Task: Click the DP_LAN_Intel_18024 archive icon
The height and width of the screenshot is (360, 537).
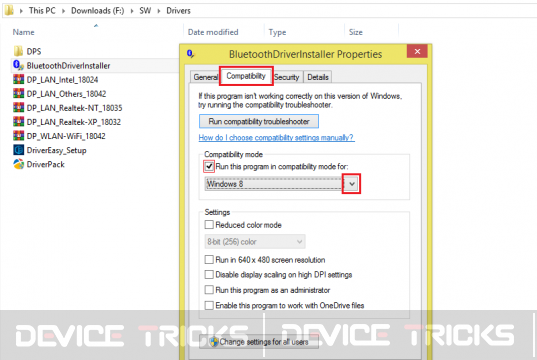Action: coord(18,79)
